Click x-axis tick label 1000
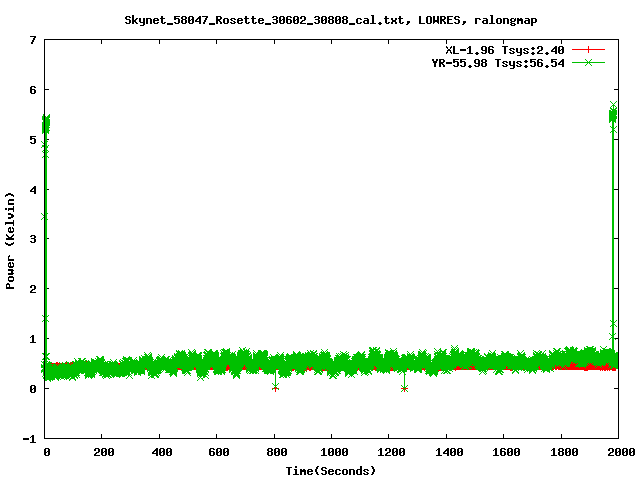 (x=333, y=452)
